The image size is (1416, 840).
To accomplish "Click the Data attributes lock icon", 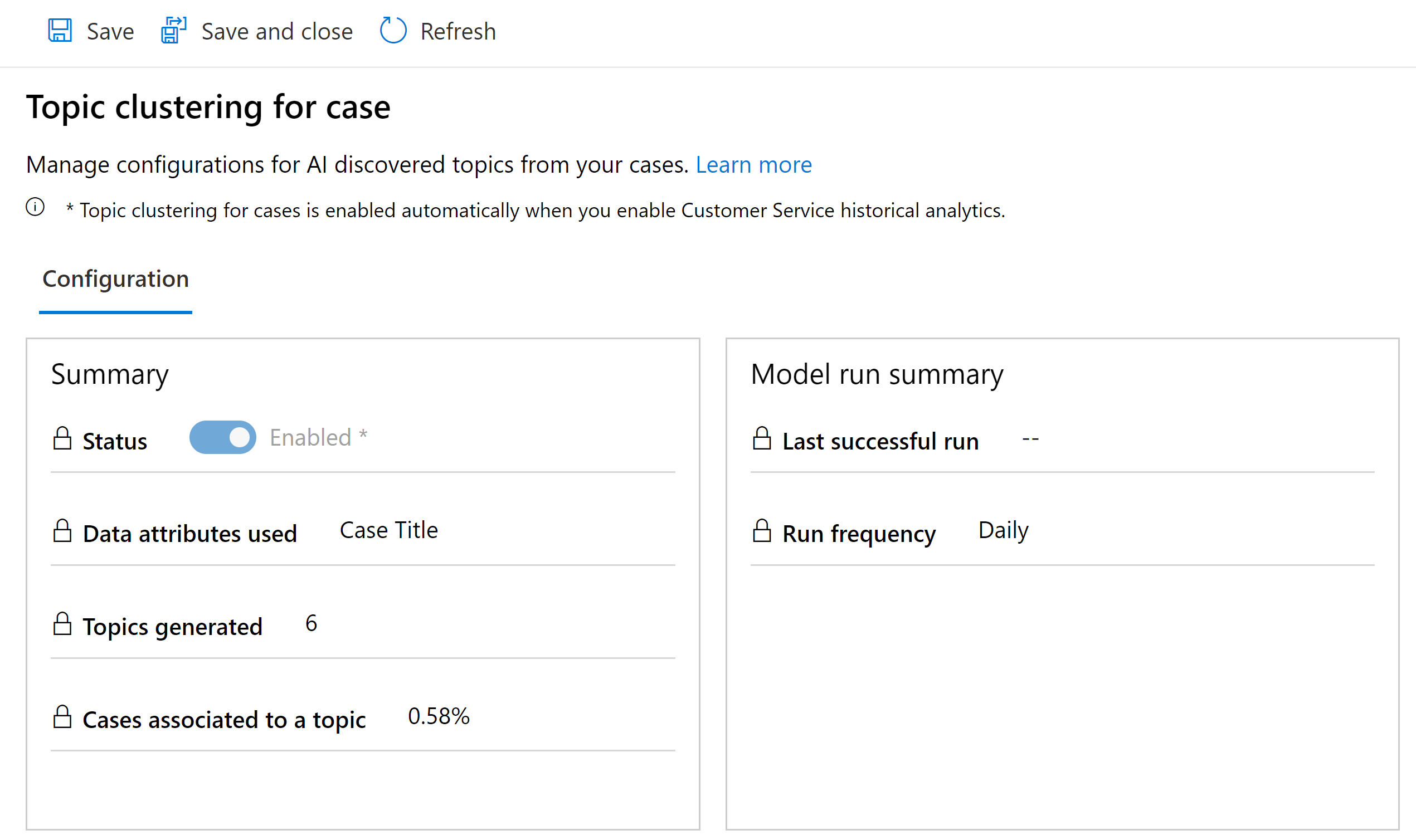I will pos(62,528).
